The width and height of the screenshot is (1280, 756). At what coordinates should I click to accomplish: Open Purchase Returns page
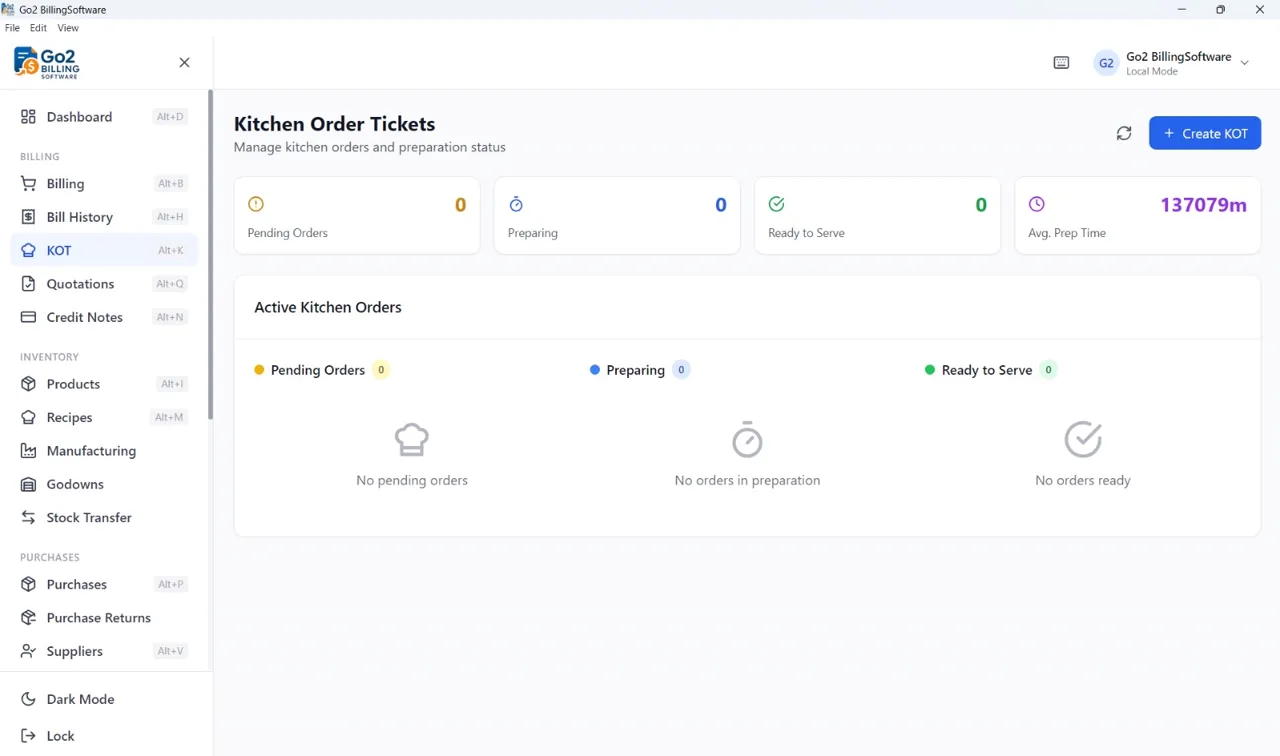pyautogui.click(x=104, y=618)
